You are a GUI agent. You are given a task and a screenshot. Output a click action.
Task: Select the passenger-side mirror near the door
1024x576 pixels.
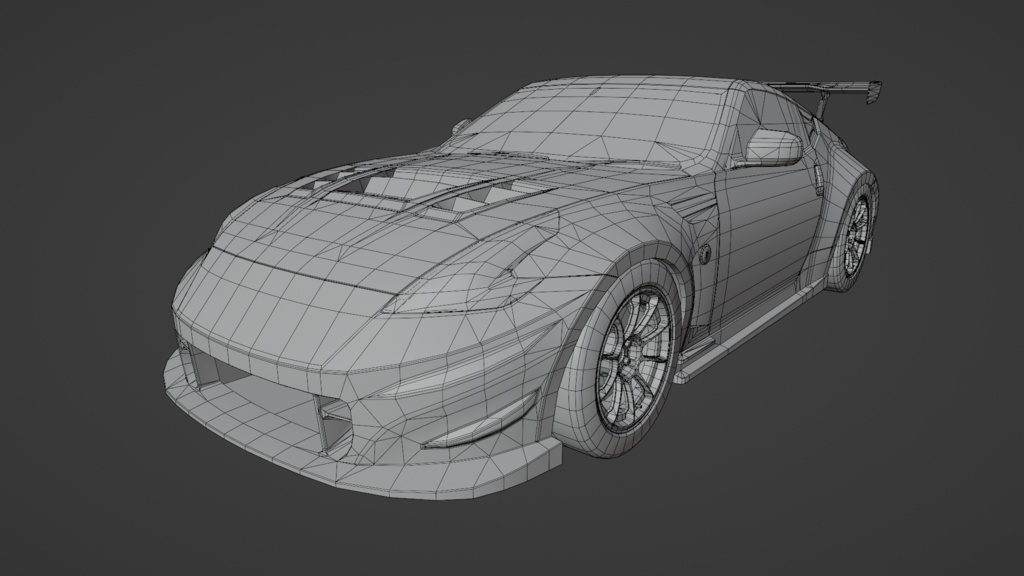click(x=773, y=146)
